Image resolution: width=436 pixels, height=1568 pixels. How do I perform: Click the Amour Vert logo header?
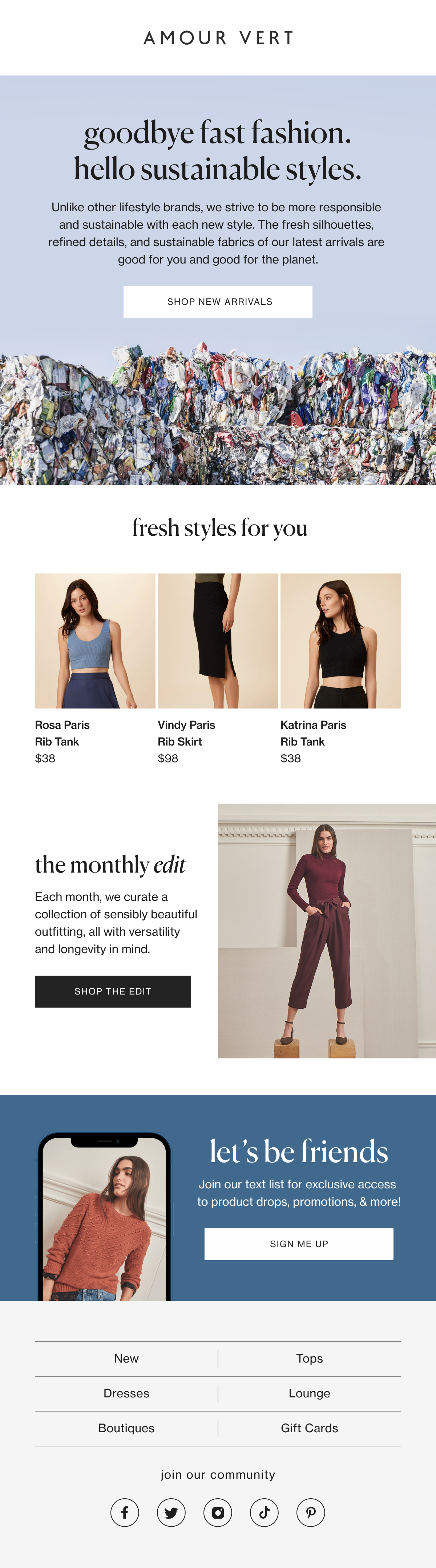(218, 38)
